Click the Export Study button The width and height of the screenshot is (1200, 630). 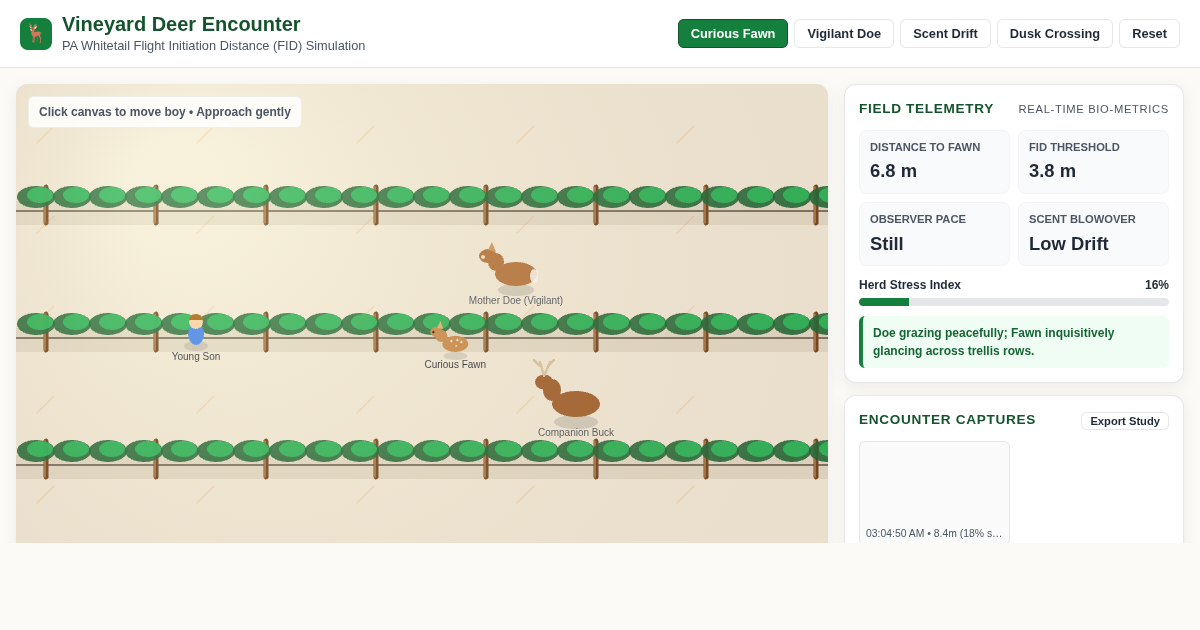coord(1125,421)
